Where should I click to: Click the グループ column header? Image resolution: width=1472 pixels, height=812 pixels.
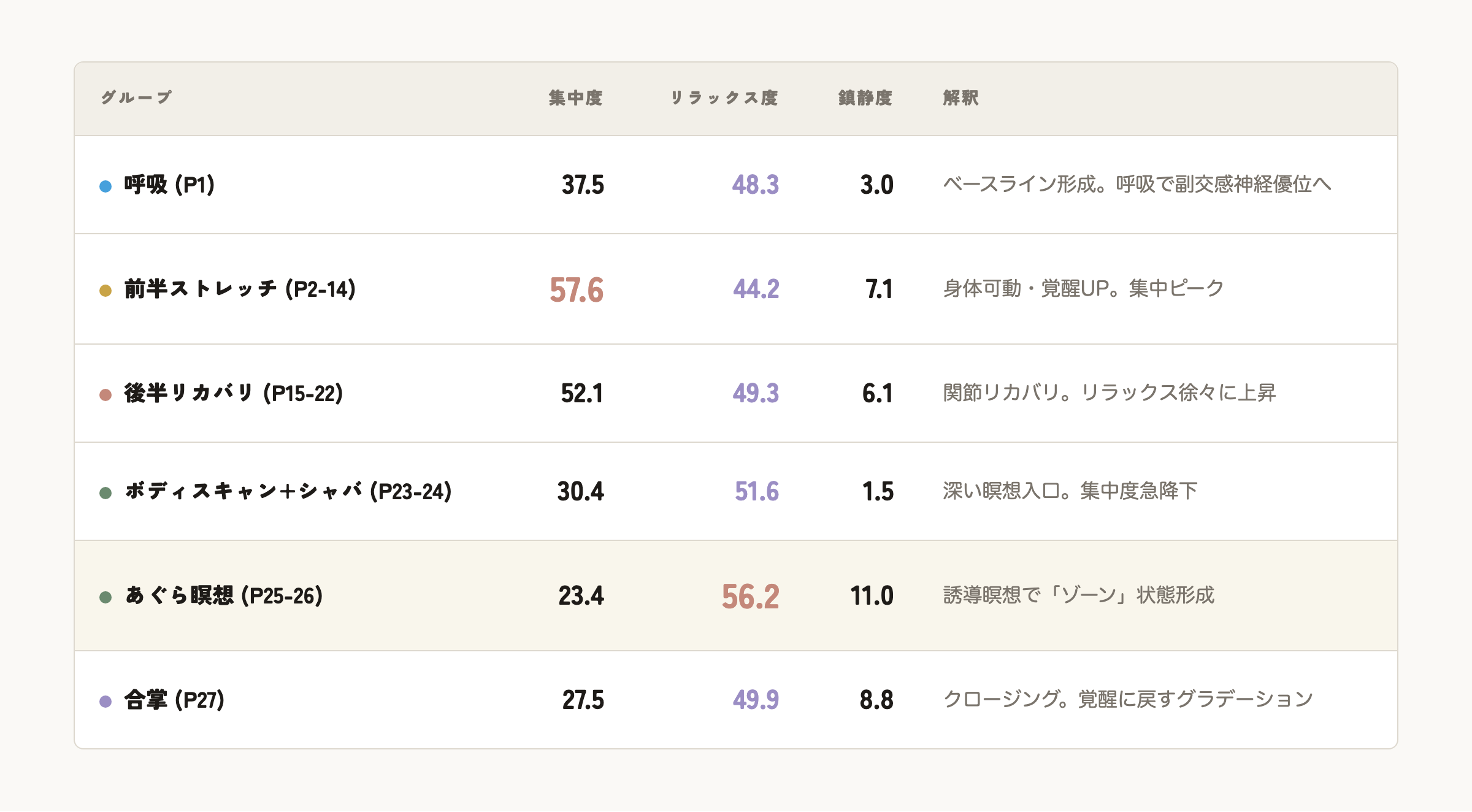136,98
